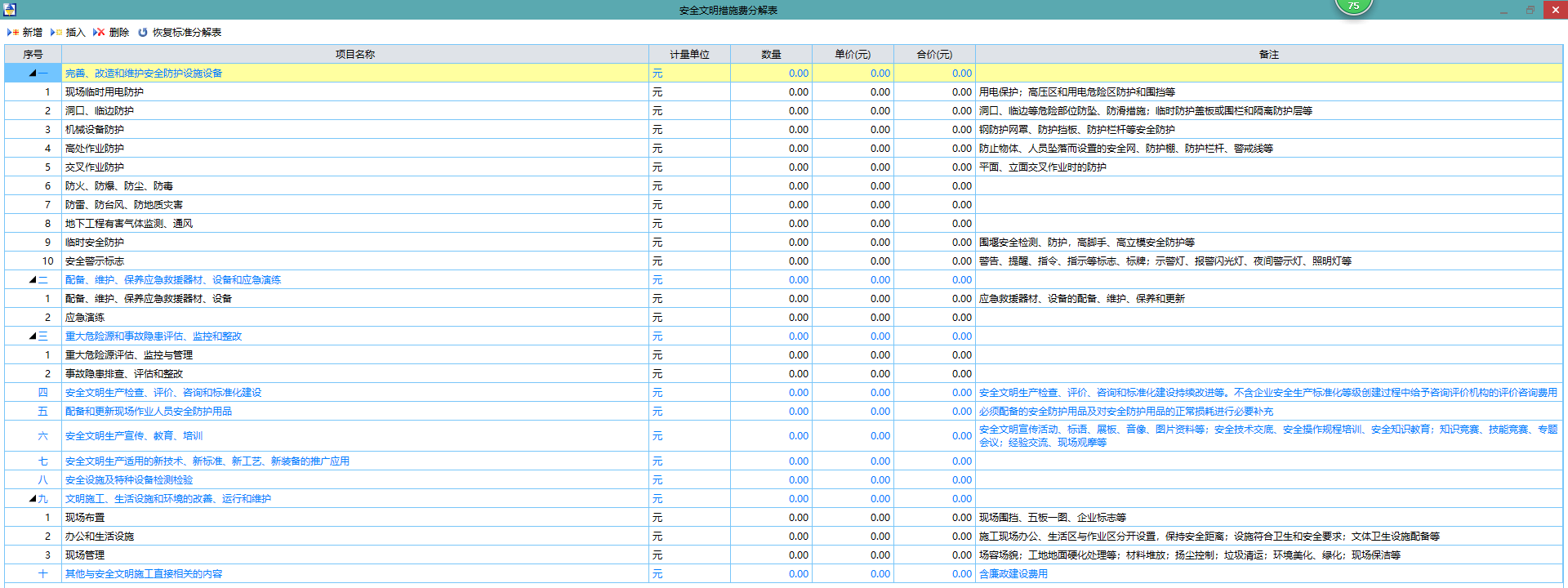Viewport: 1568px width, 588px height.
Task: Click the 数量 cell of 应急演练
Action: click(x=771, y=317)
